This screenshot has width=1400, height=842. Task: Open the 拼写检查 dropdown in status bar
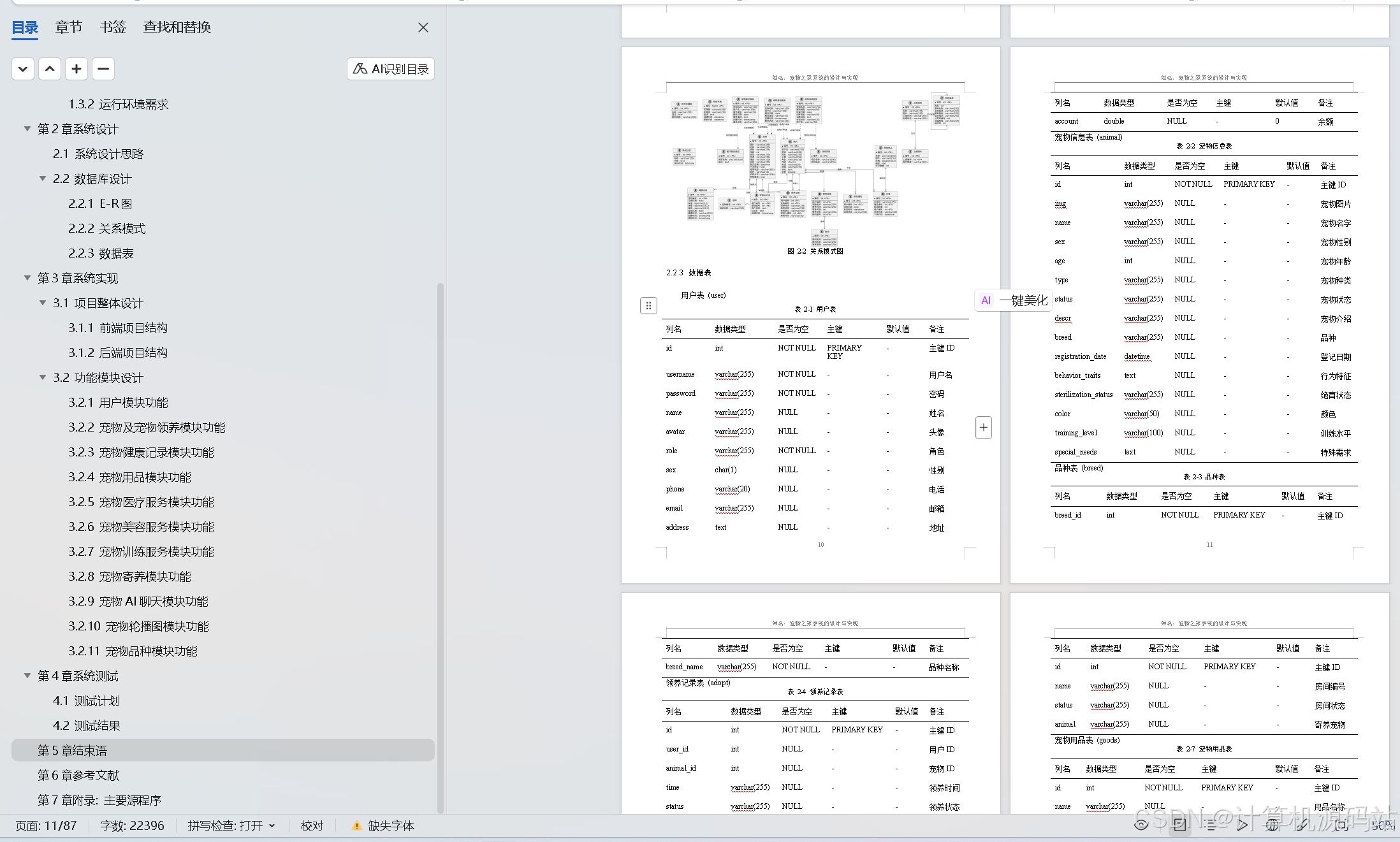tap(231, 825)
